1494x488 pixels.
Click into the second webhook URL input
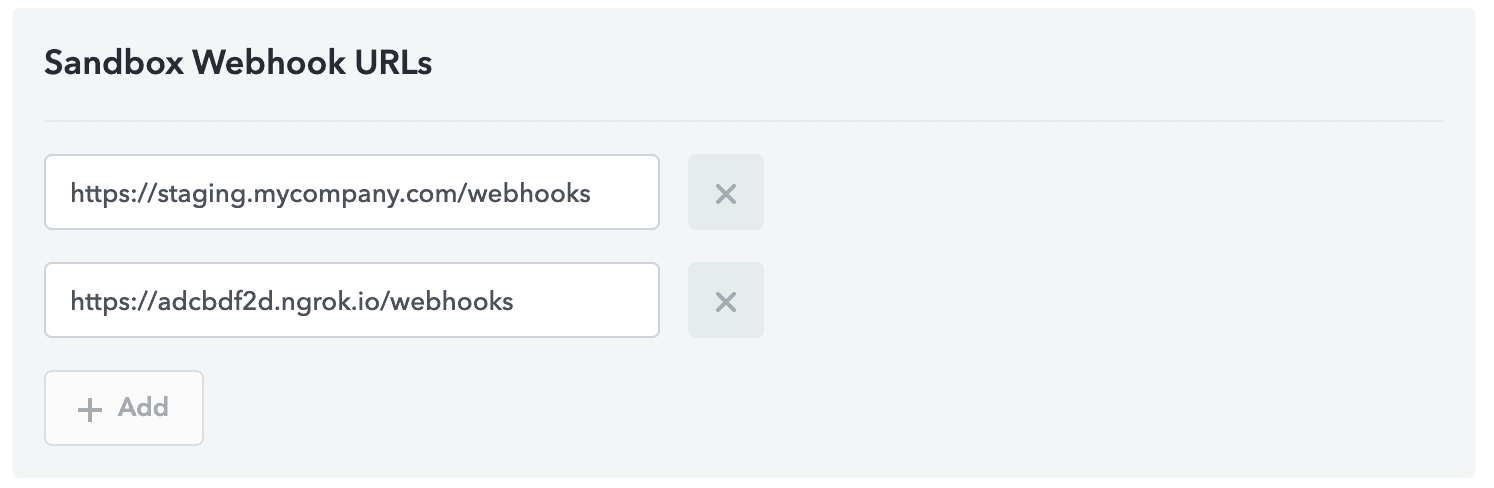coord(351,300)
